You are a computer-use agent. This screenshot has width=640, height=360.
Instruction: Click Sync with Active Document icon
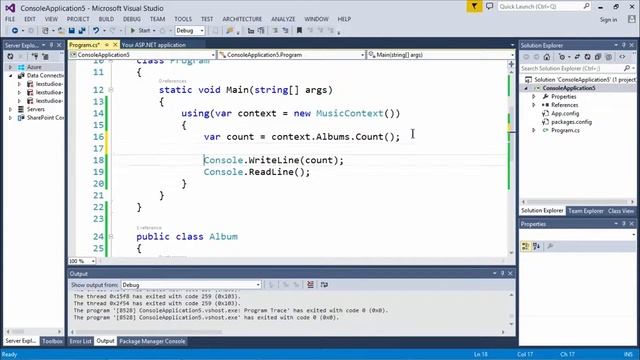577,57
